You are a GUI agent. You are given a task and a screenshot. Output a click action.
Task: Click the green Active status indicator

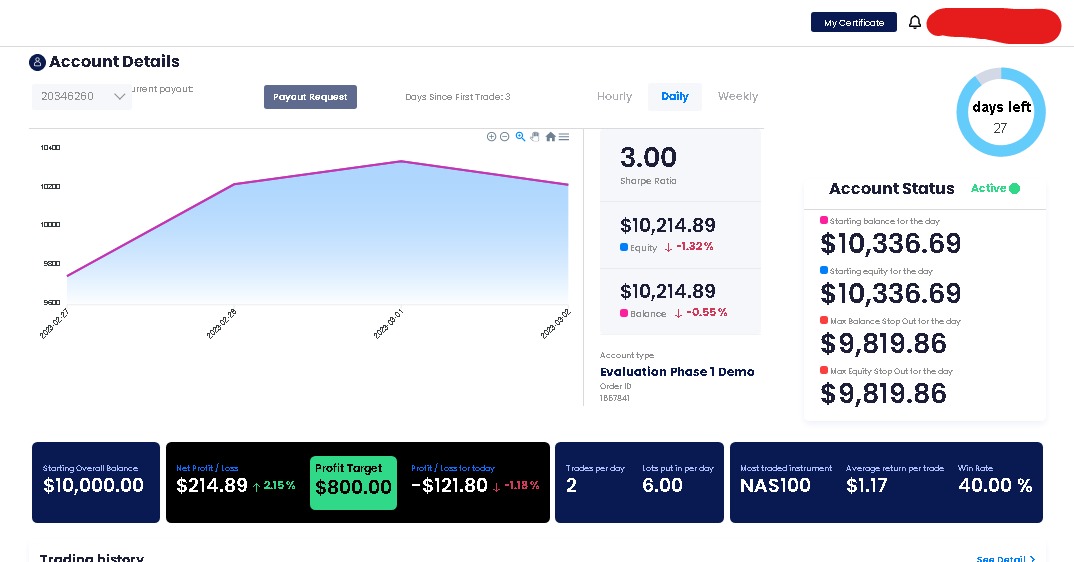click(1014, 188)
